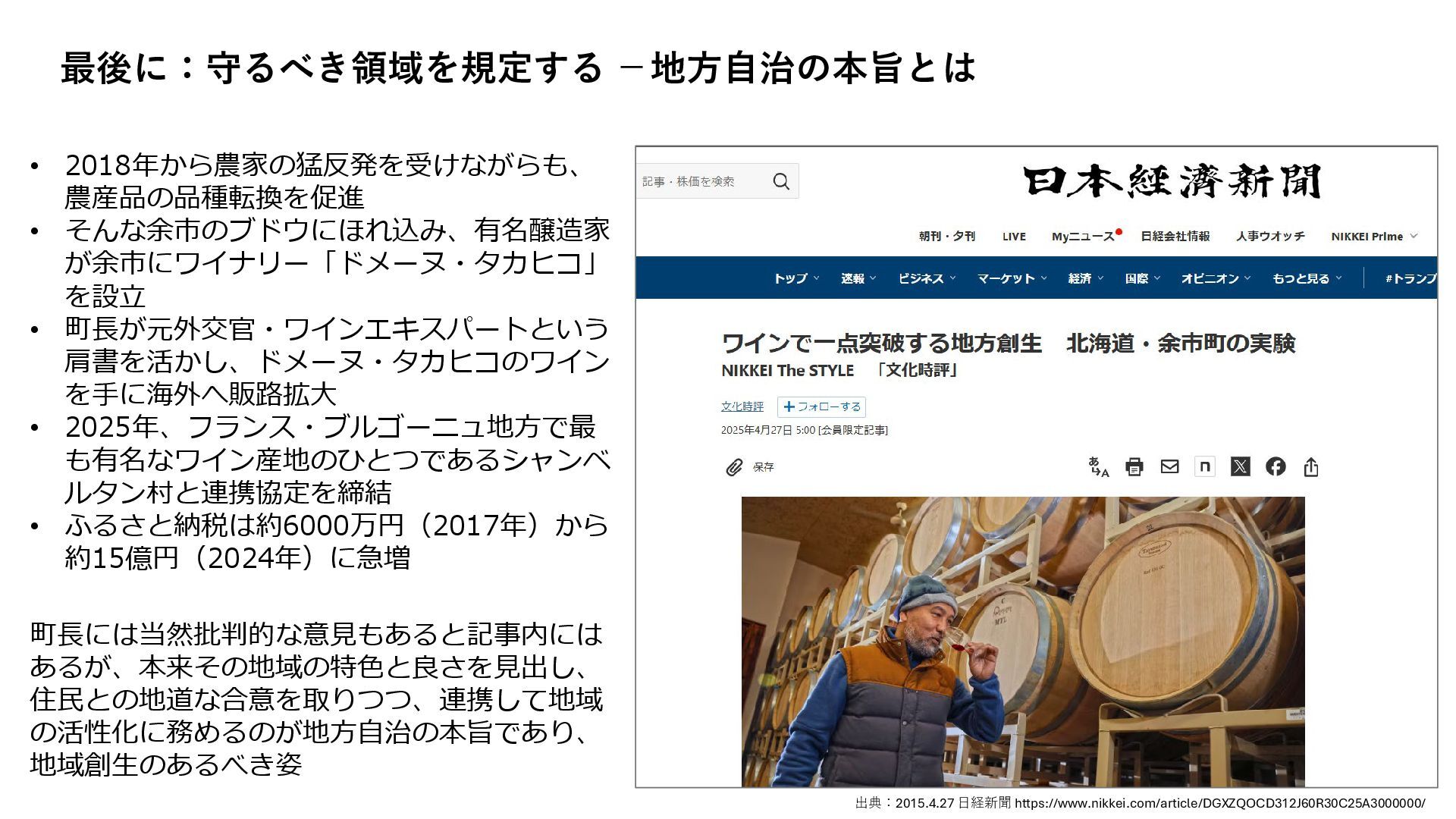Click the email envelope share icon
The width and height of the screenshot is (1456, 819).
coord(1169,466)
